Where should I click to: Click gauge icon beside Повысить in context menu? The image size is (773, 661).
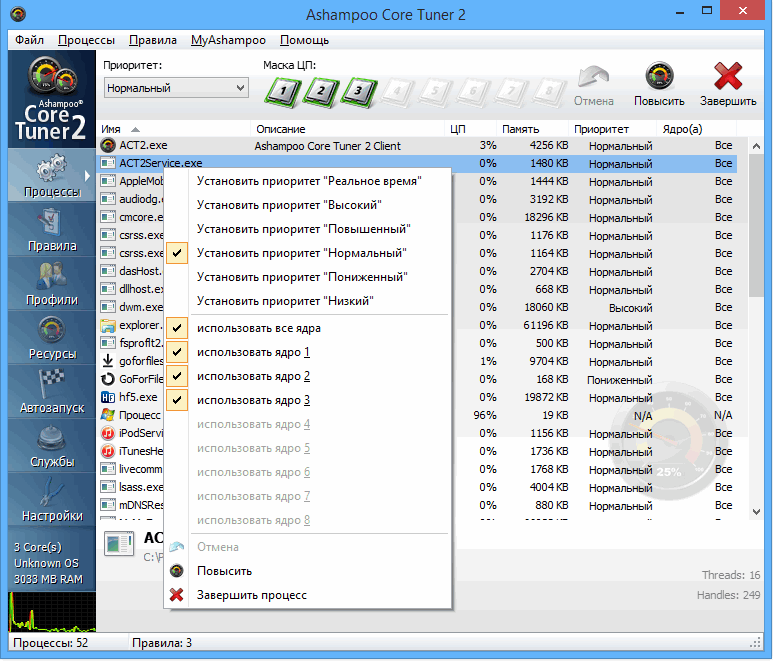click(176, 571)
